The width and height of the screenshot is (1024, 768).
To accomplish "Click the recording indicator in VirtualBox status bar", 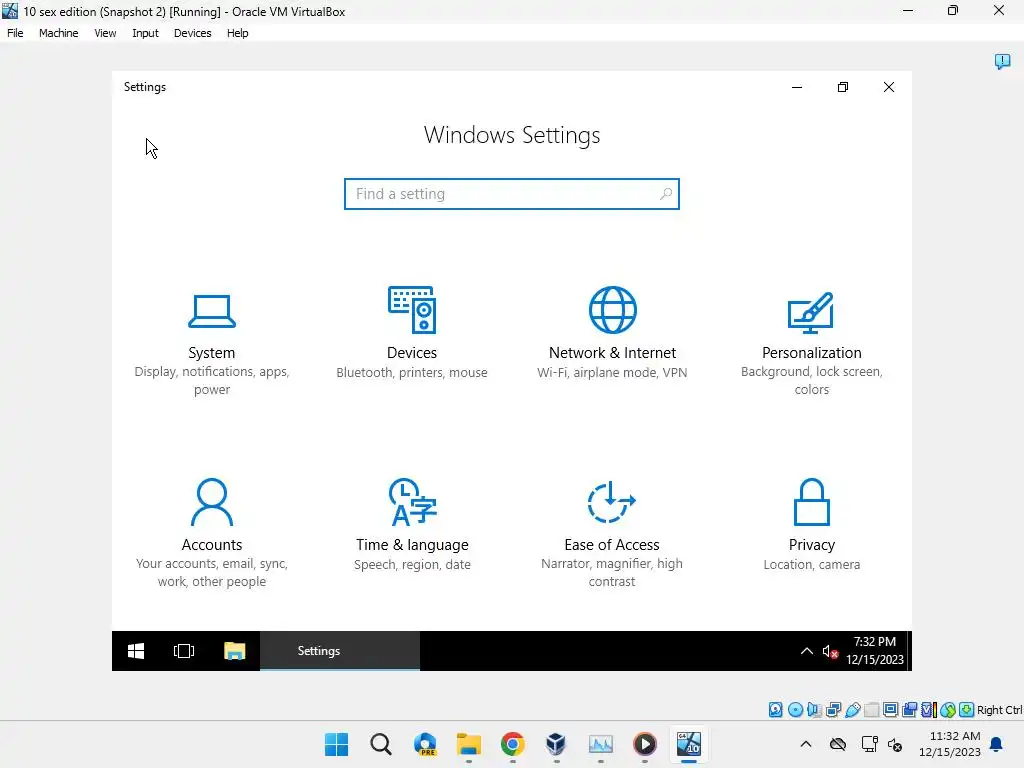I will [x=909, y=710].
